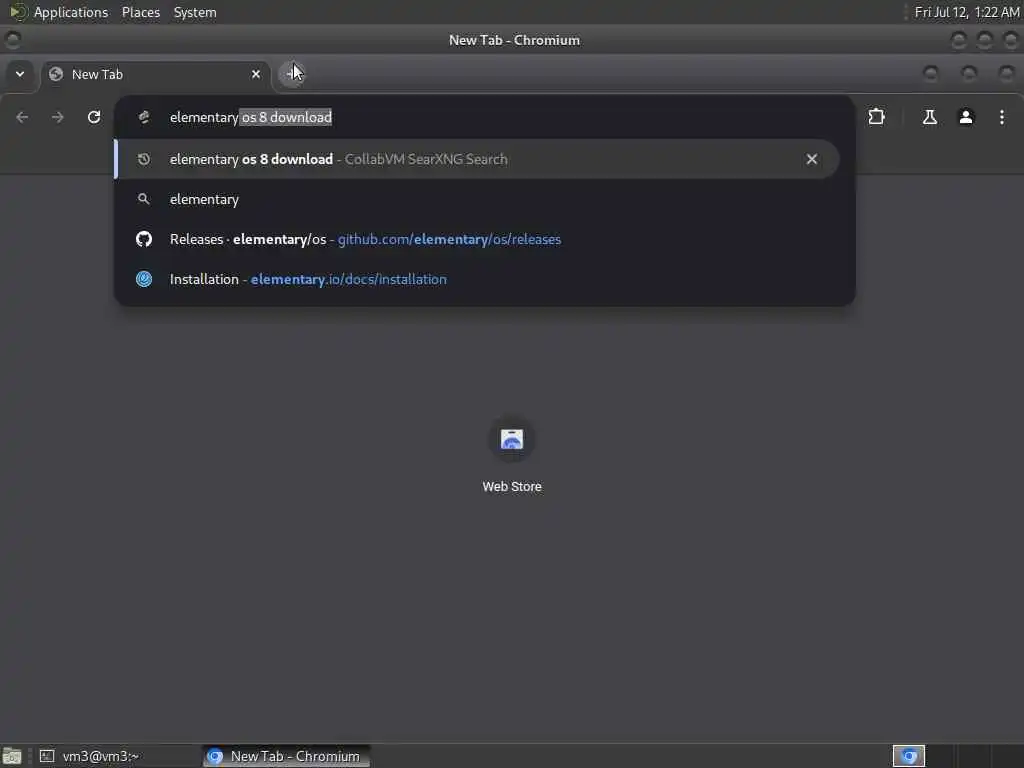
Task: Choose the 'elementary os 8 download' history suggestion
Action: (x=476, y=159)
